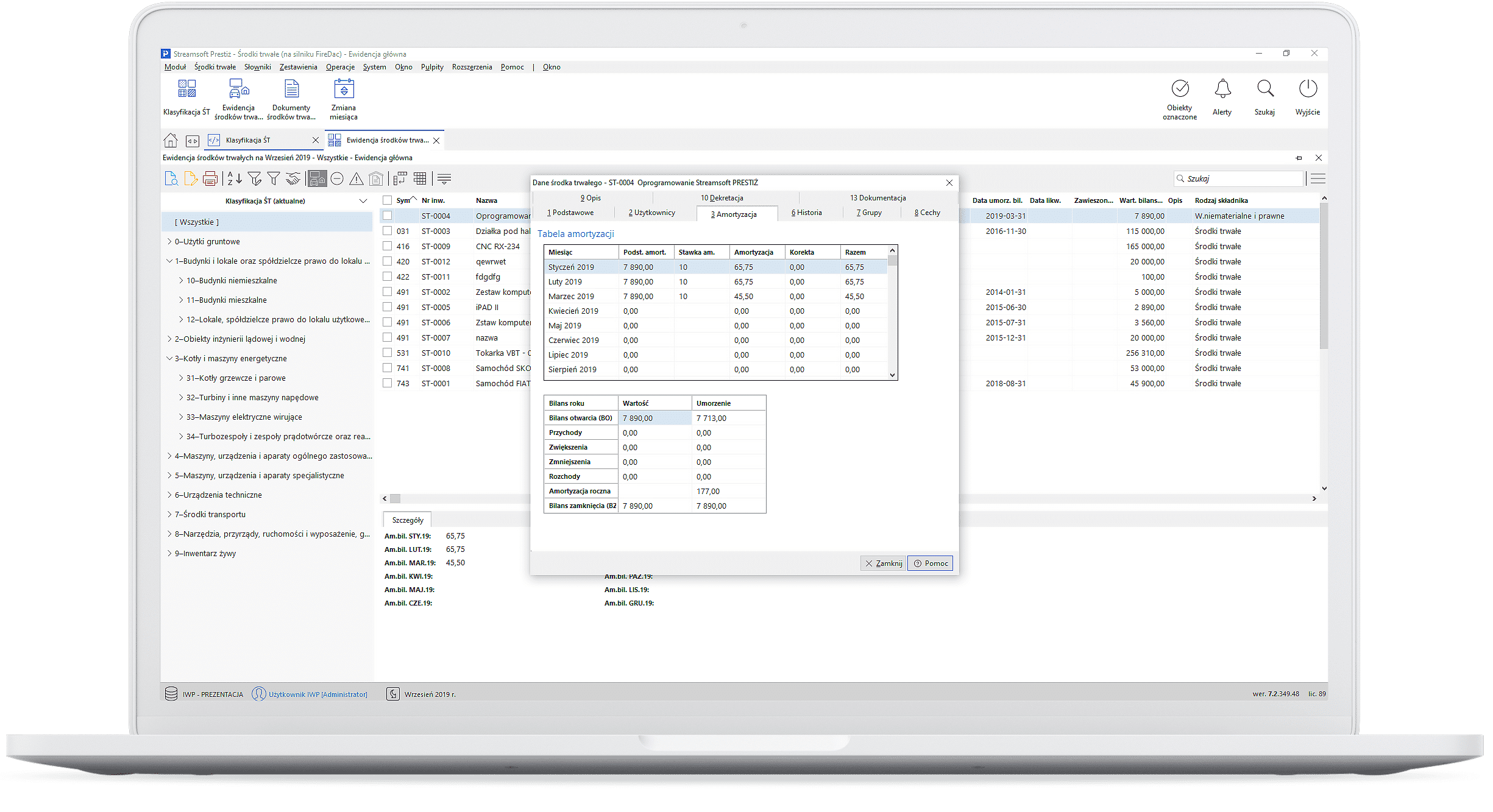This screenshot has height=812, width=1493.
Task: Open Obiekty oznaczone checkmark icon
Action: 1180,89
